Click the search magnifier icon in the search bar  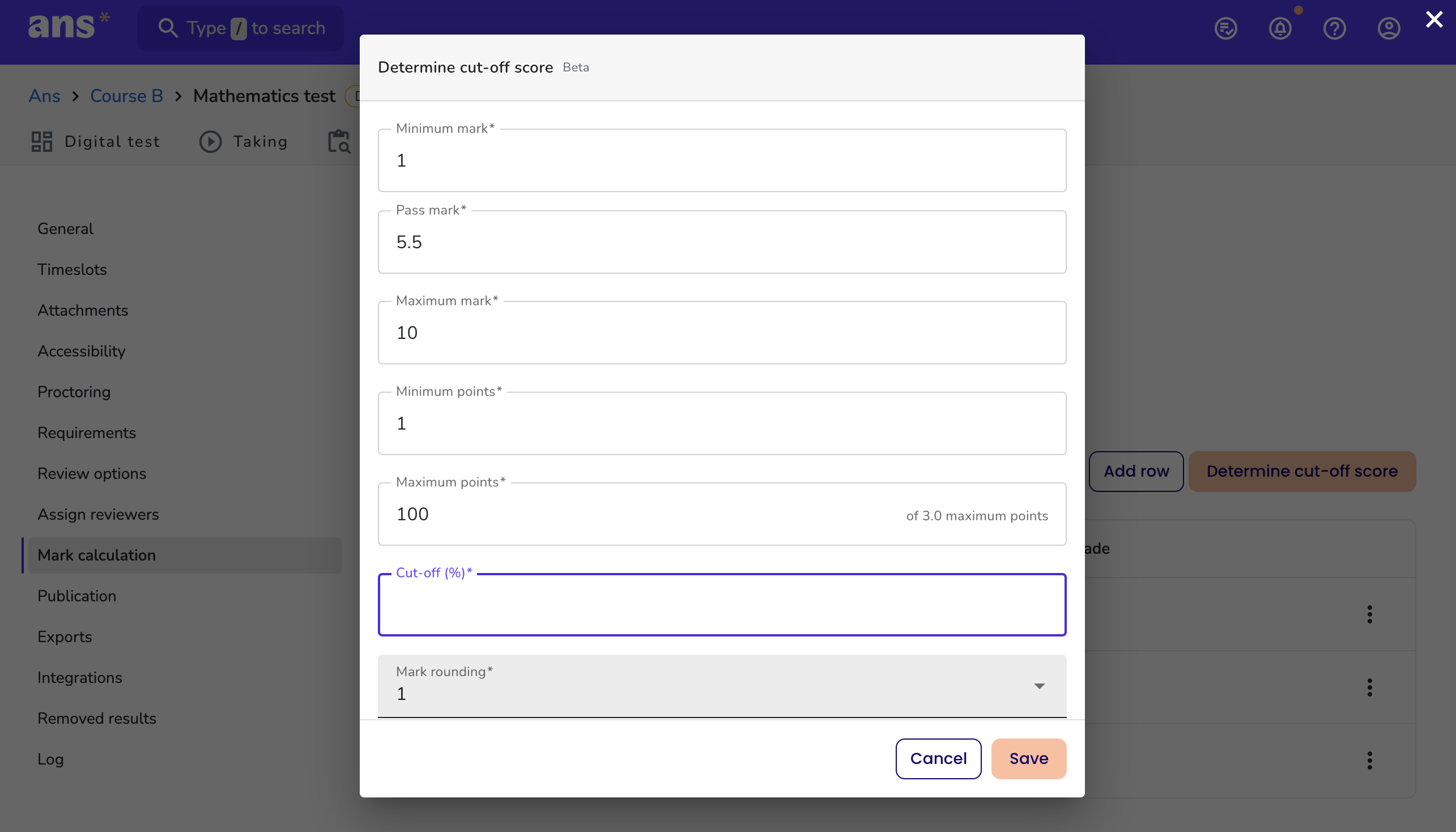[168, 27]
